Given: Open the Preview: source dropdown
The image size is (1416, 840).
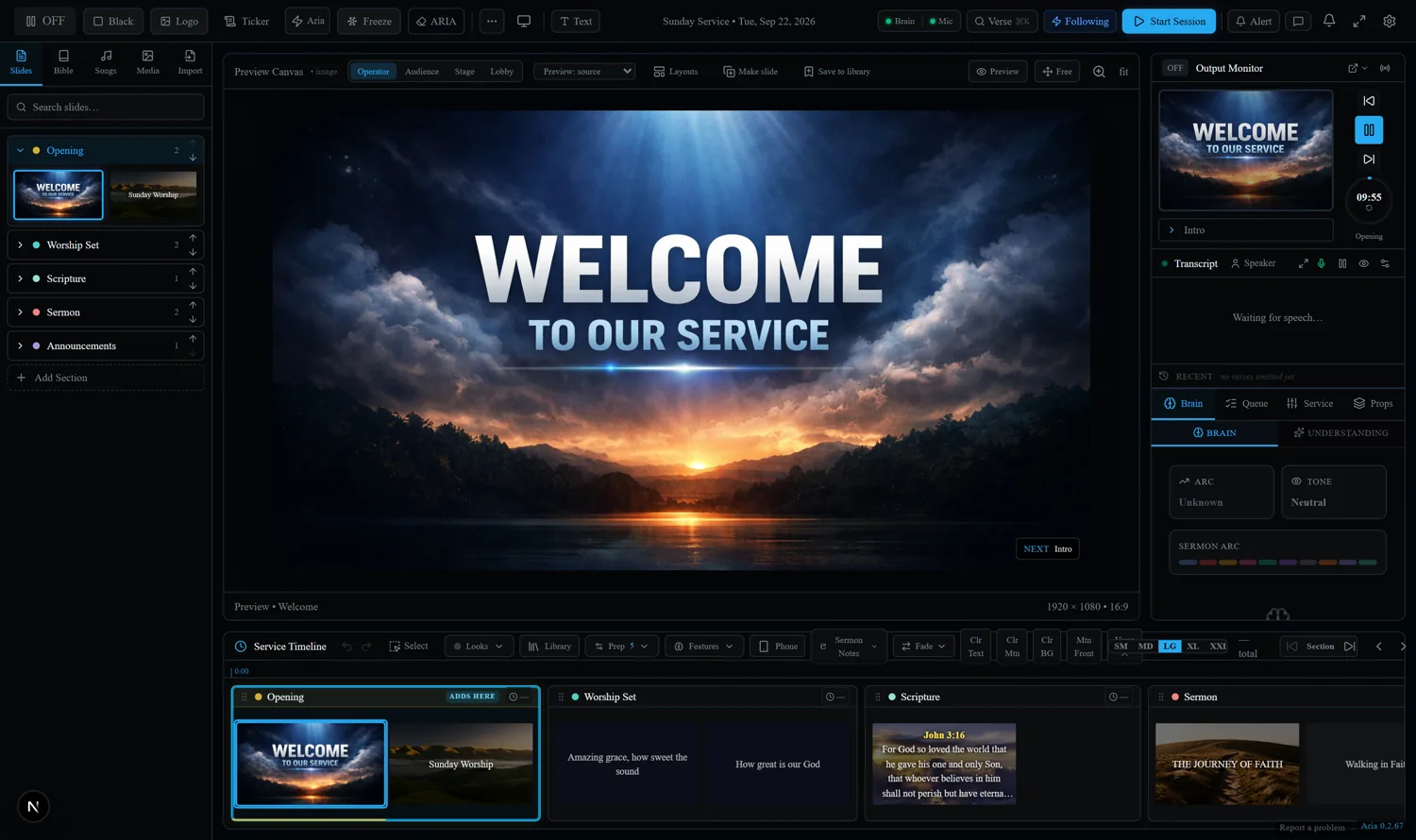Looking at the screenshot, I should point(584,71).
